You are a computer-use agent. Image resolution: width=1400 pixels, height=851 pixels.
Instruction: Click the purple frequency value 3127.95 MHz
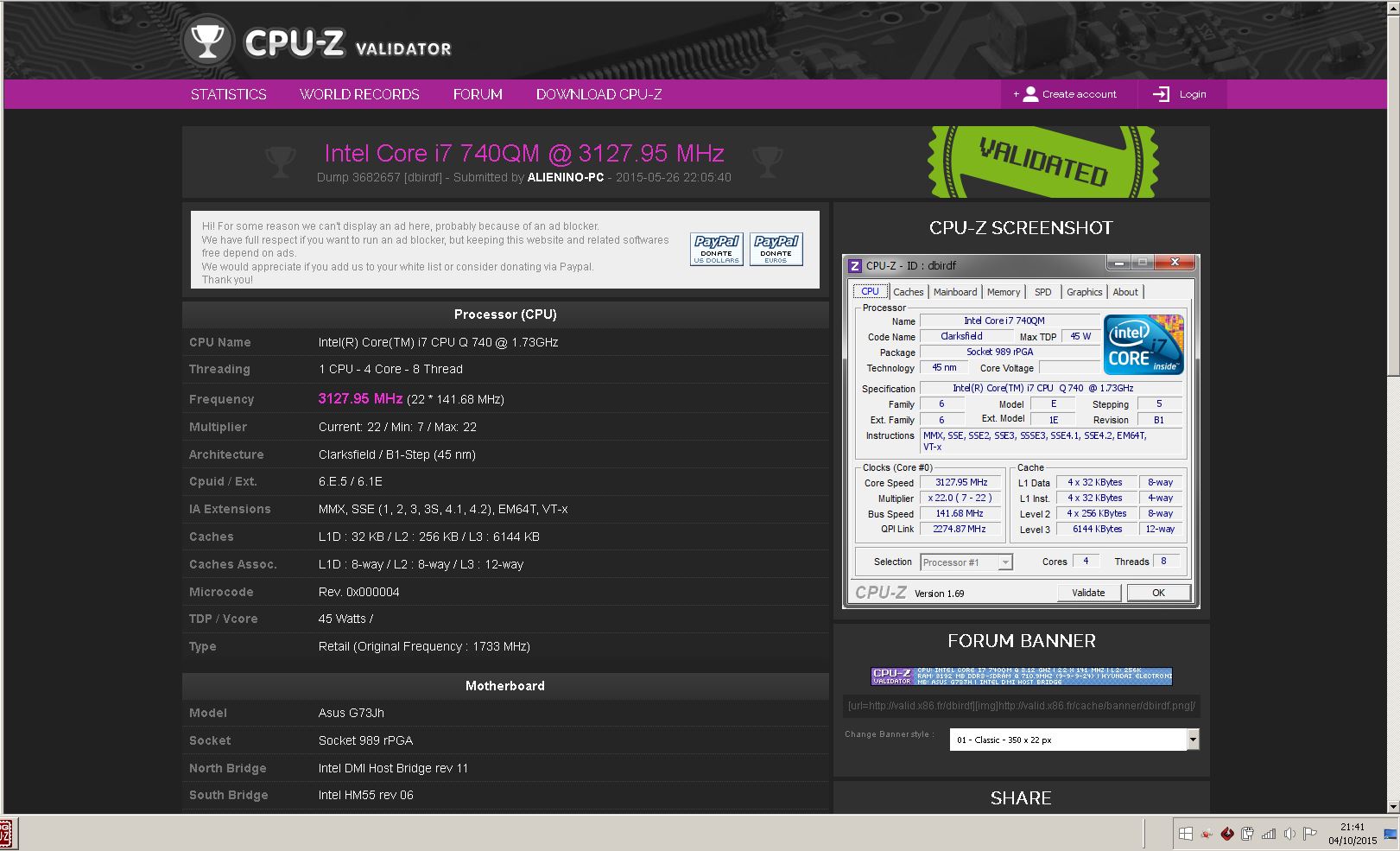(x=360, y=398)
